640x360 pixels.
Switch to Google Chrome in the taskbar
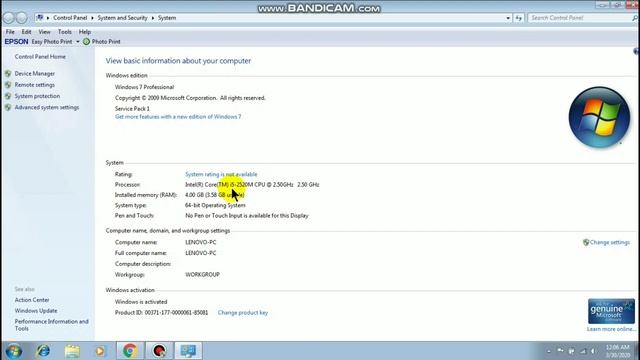130,351
